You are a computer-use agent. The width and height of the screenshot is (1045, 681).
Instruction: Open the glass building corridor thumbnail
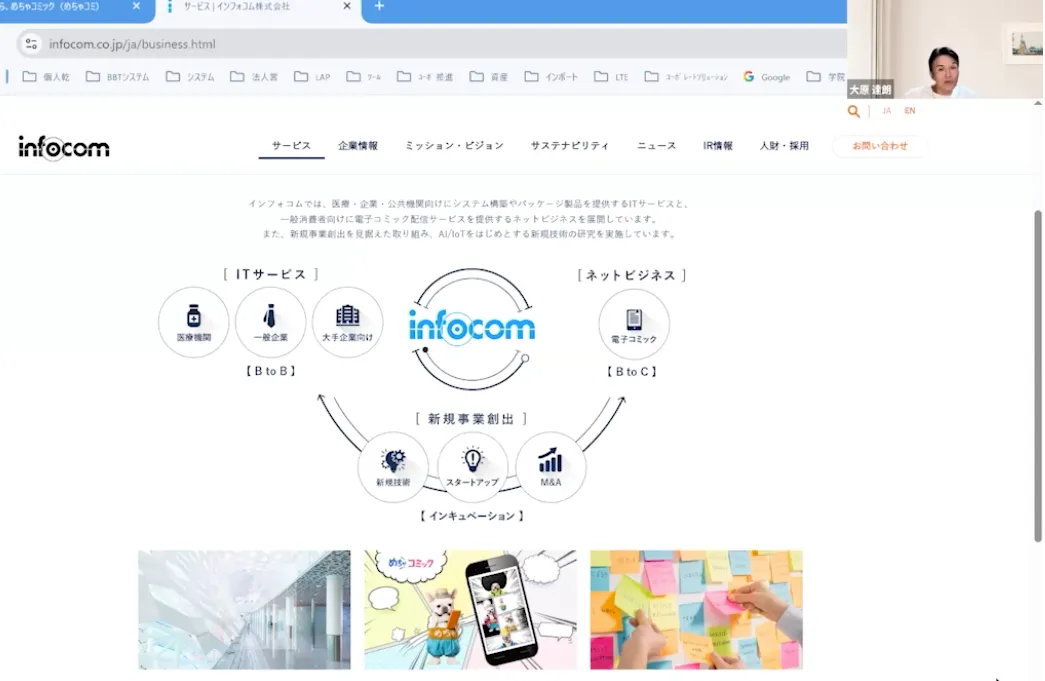[245, 610]
